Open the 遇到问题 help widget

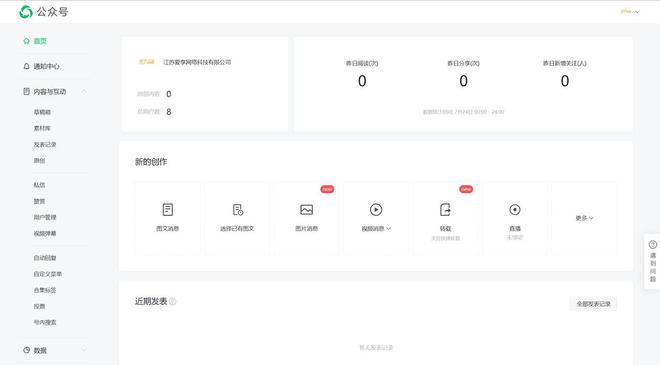[652, 261]
